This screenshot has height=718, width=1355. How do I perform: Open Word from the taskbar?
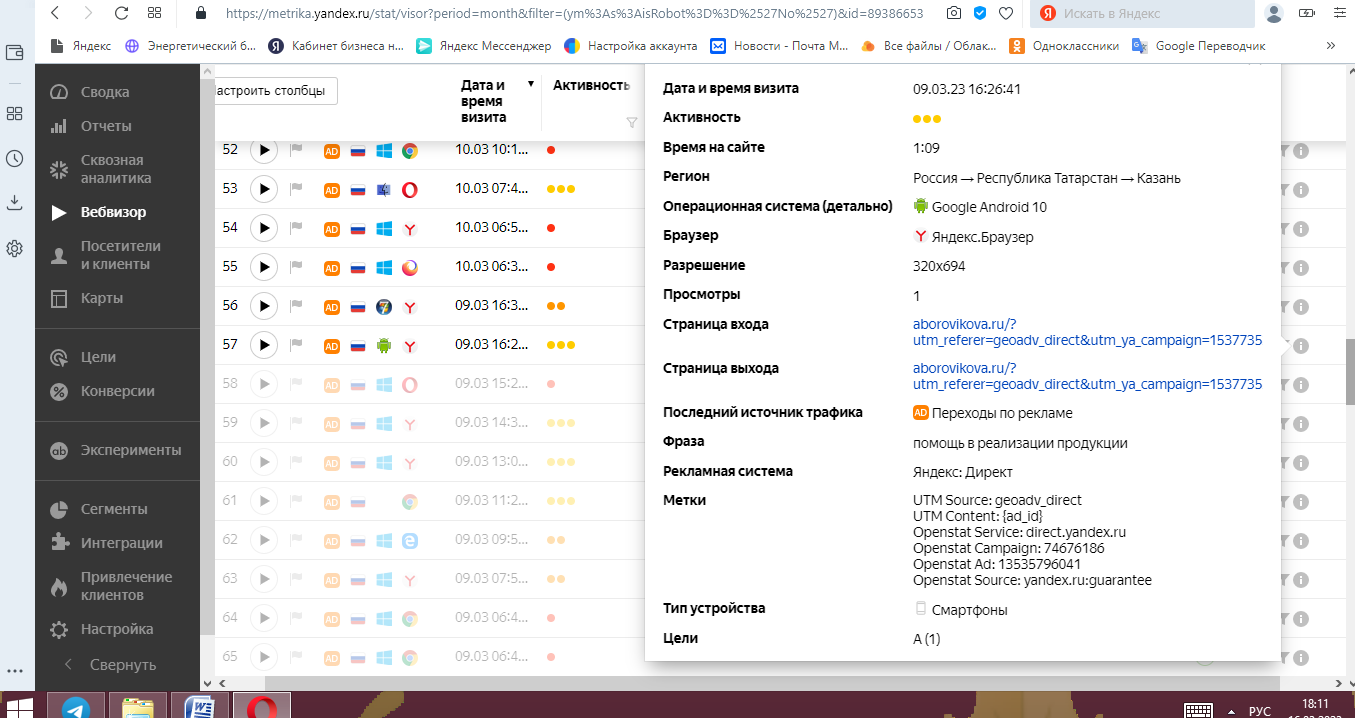coord(199,707)
